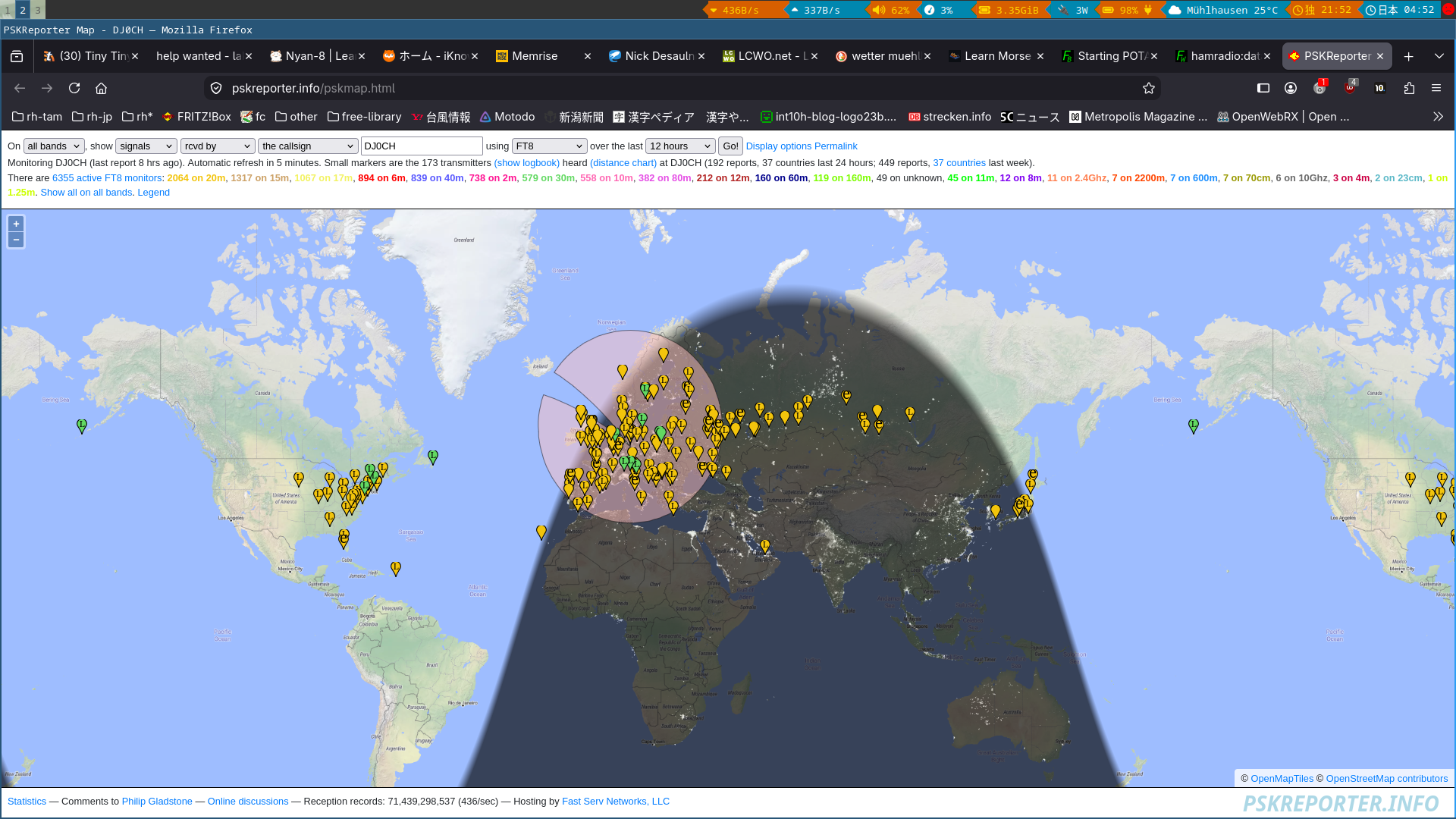
Task: Open the 'rcvd by' dropdown
Action: pyautogui.click(x=218, y=146)
